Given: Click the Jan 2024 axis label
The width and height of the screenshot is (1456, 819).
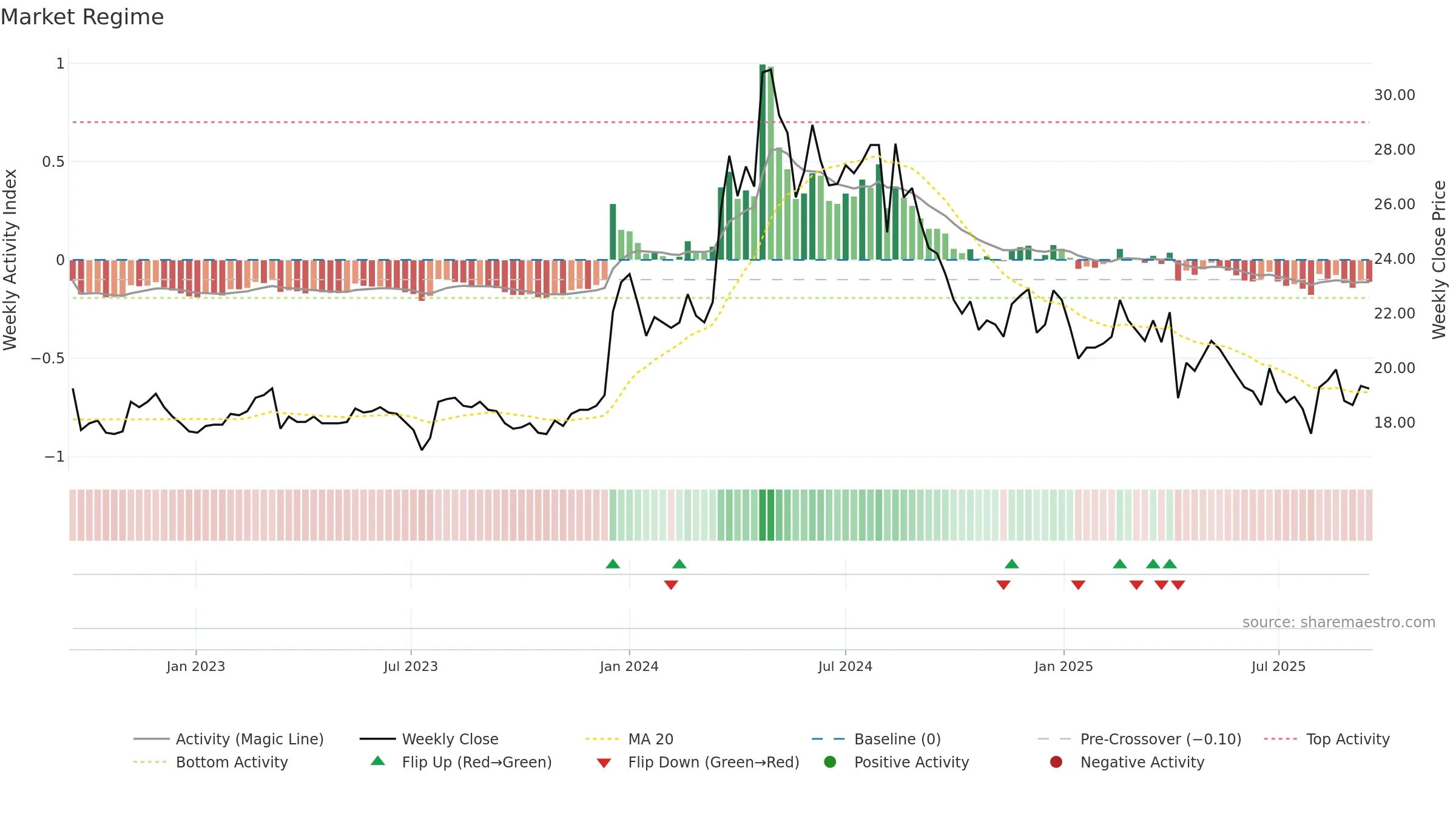Looking at the screenshot, I should (629, 666).
